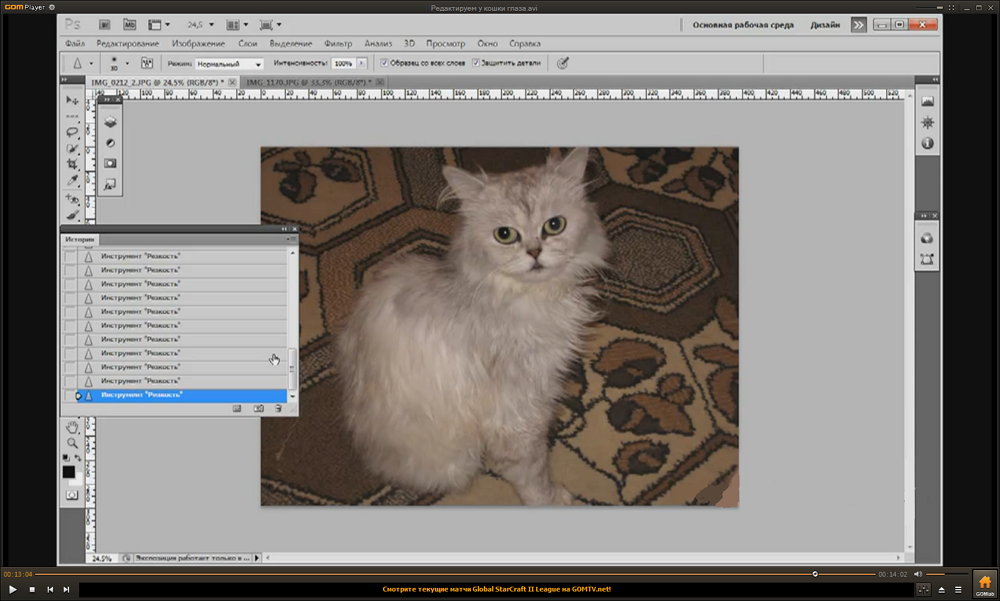
Task: Click the foreground color swatch
Action: (68, 471)
